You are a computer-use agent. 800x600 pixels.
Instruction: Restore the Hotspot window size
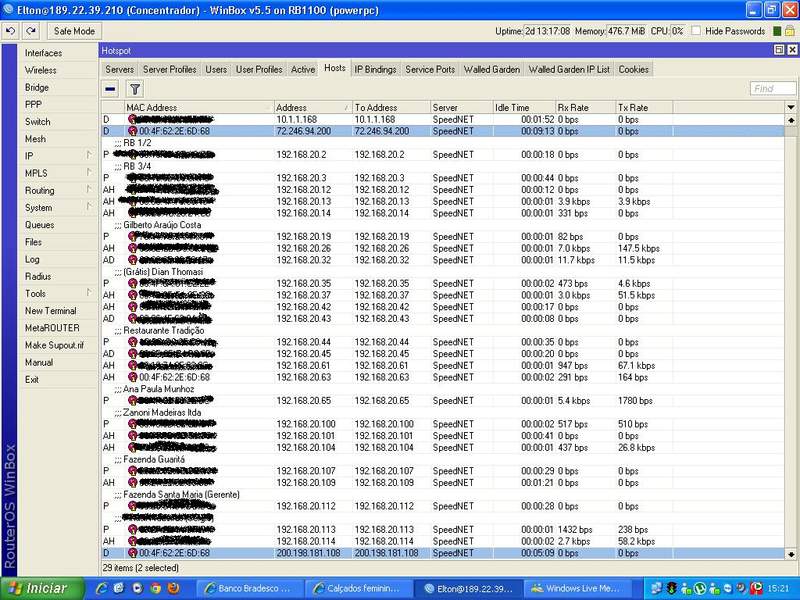coord(779,49)
